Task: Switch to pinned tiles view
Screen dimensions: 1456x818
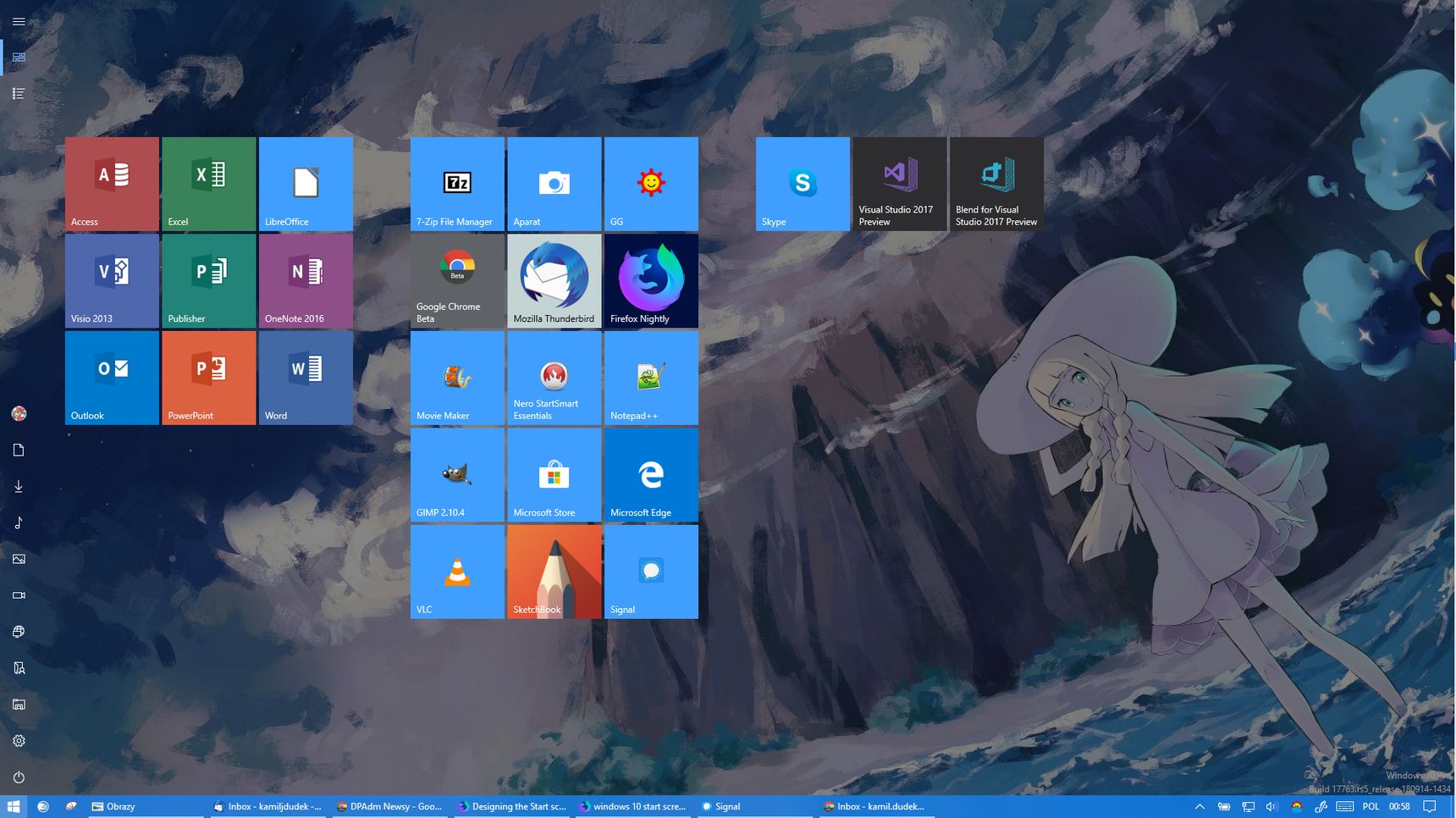Action: [19, 58]
